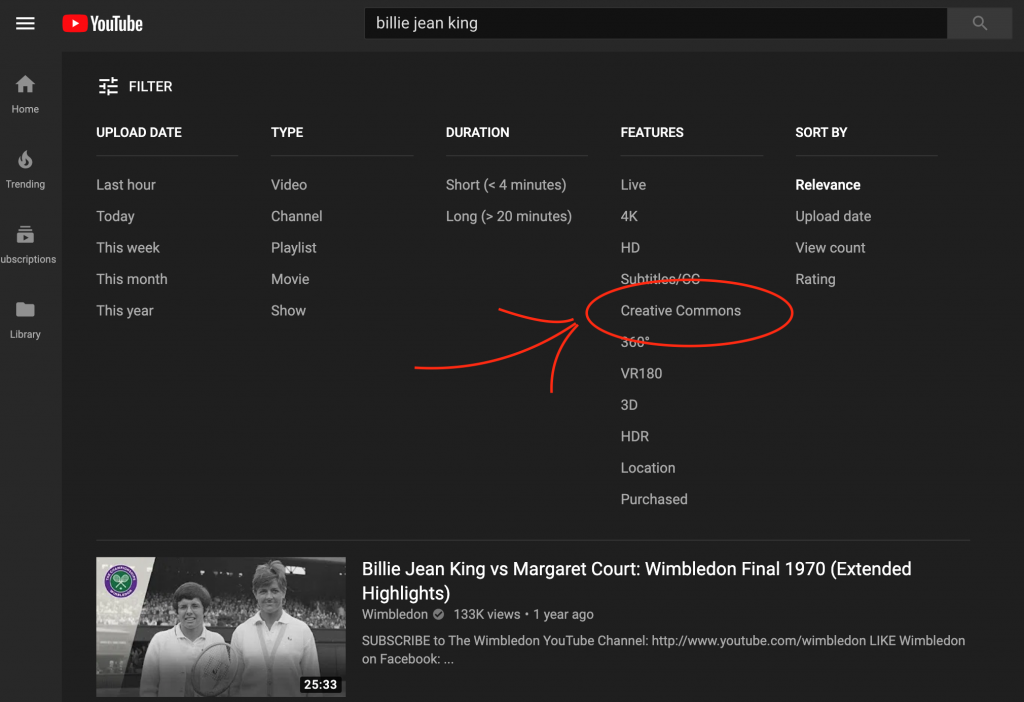Viewport: 1024px width, 702px height.
Task: Filter uploads from This year
Action: coord(125,310)
